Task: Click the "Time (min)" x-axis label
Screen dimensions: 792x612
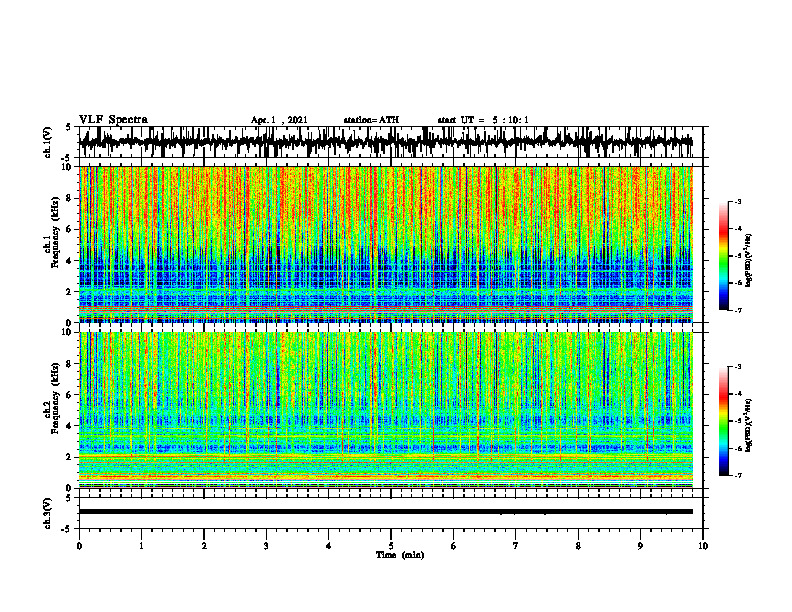Action: pyautogui.click(x=400, y=555)
